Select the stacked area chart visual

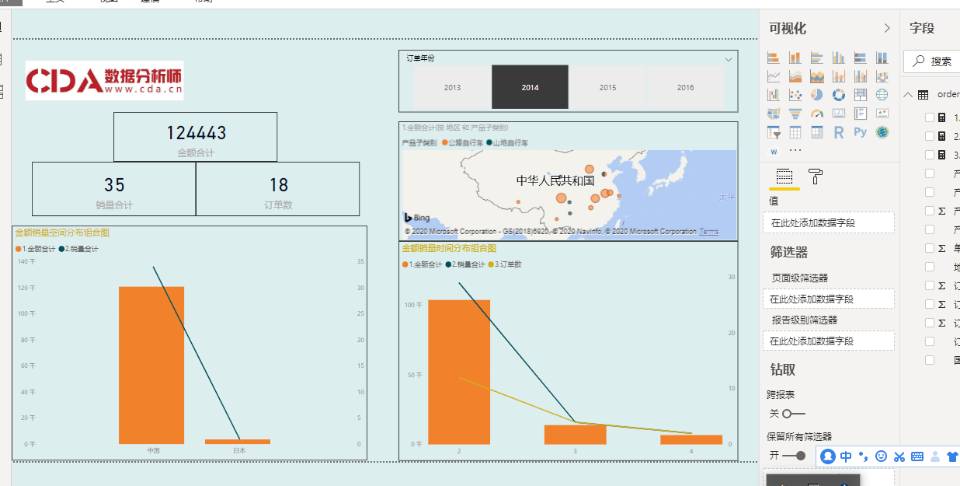817,77
